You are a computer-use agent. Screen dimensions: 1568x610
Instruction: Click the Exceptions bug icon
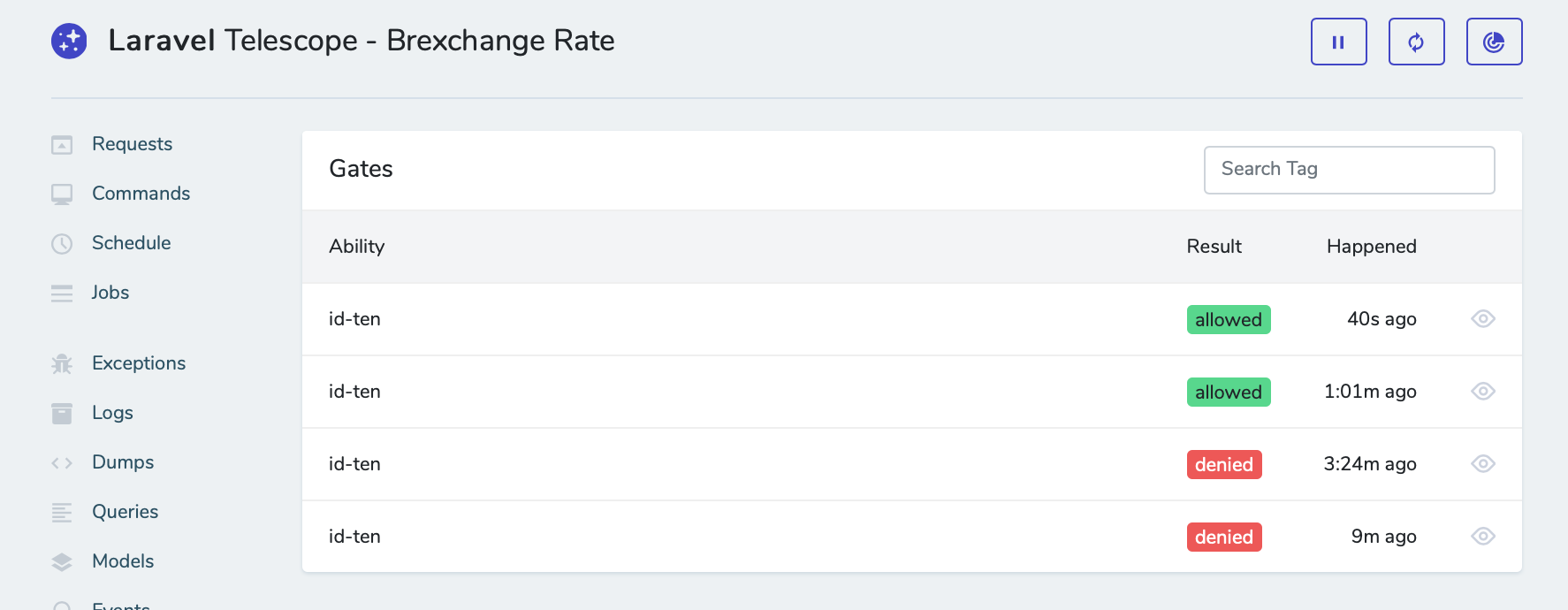tap(62, 364)
